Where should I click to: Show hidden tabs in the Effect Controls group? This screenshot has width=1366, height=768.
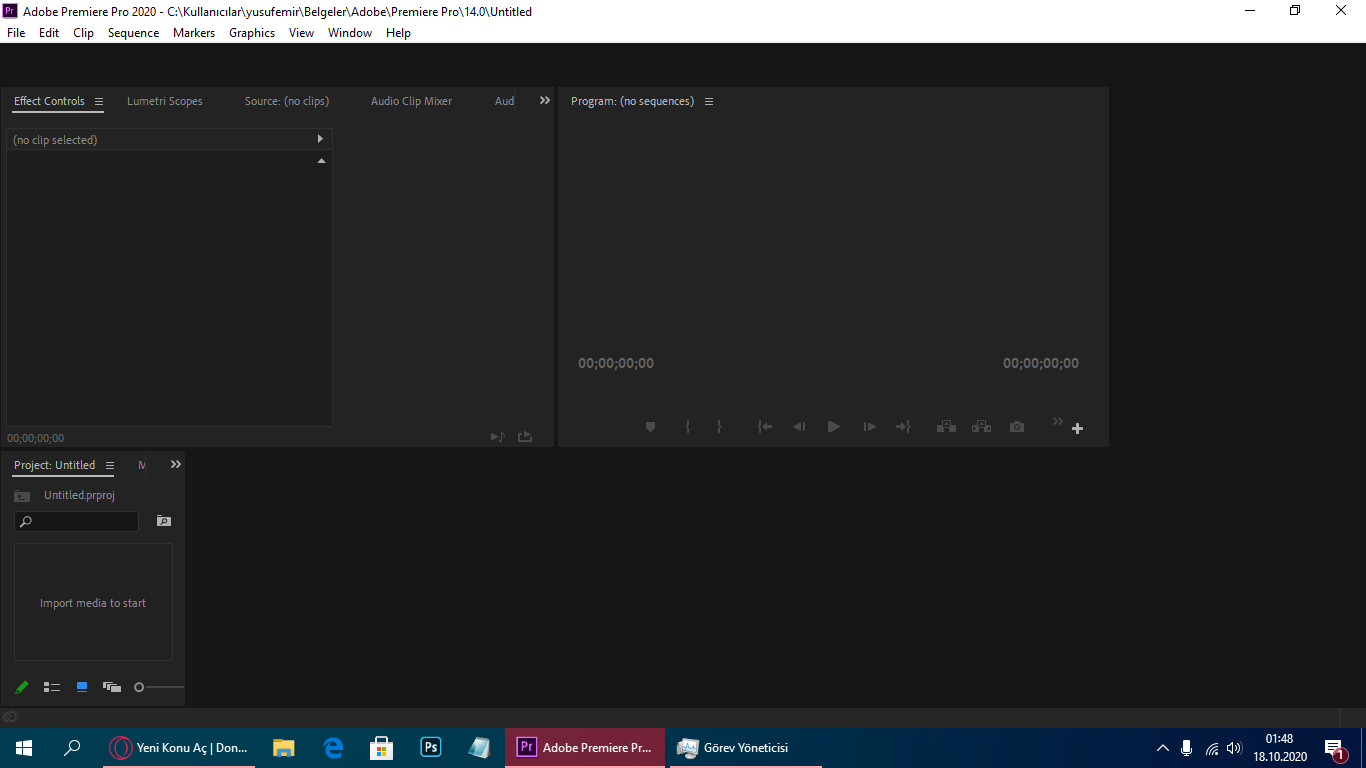545,100
